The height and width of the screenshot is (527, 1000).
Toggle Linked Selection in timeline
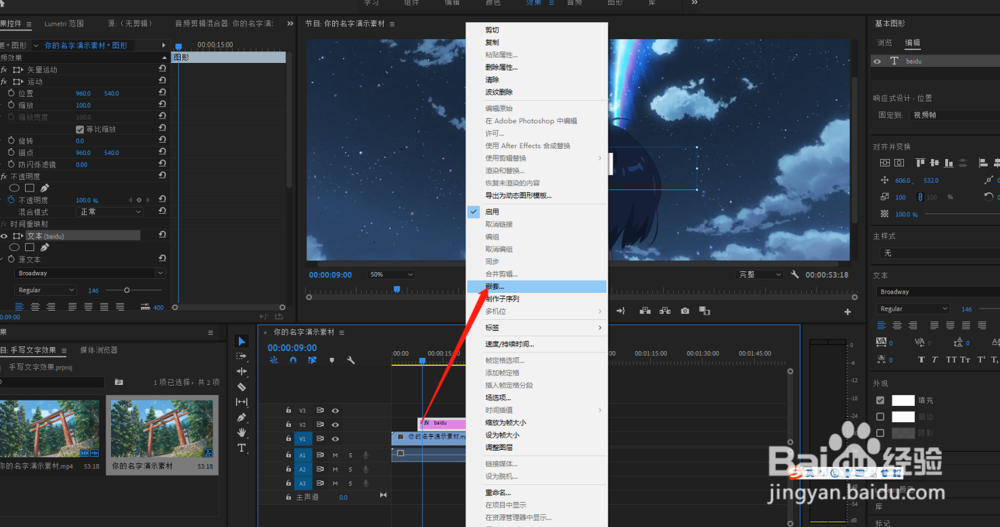pos(312,360)
